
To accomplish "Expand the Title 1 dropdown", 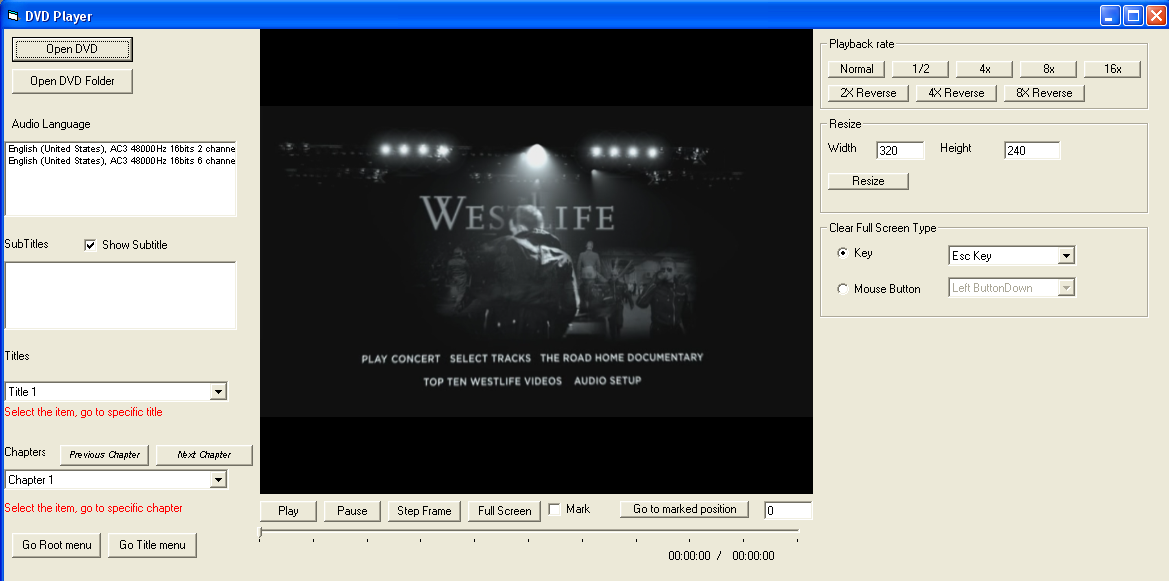I will [x=219, y=392].
